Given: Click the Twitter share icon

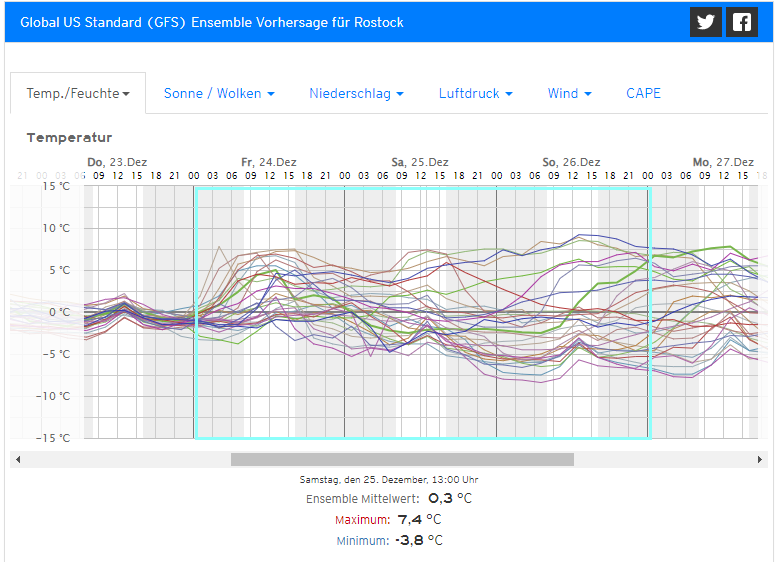Looking at the screenshot, I should pyautogui.click(x=706, y=22).
